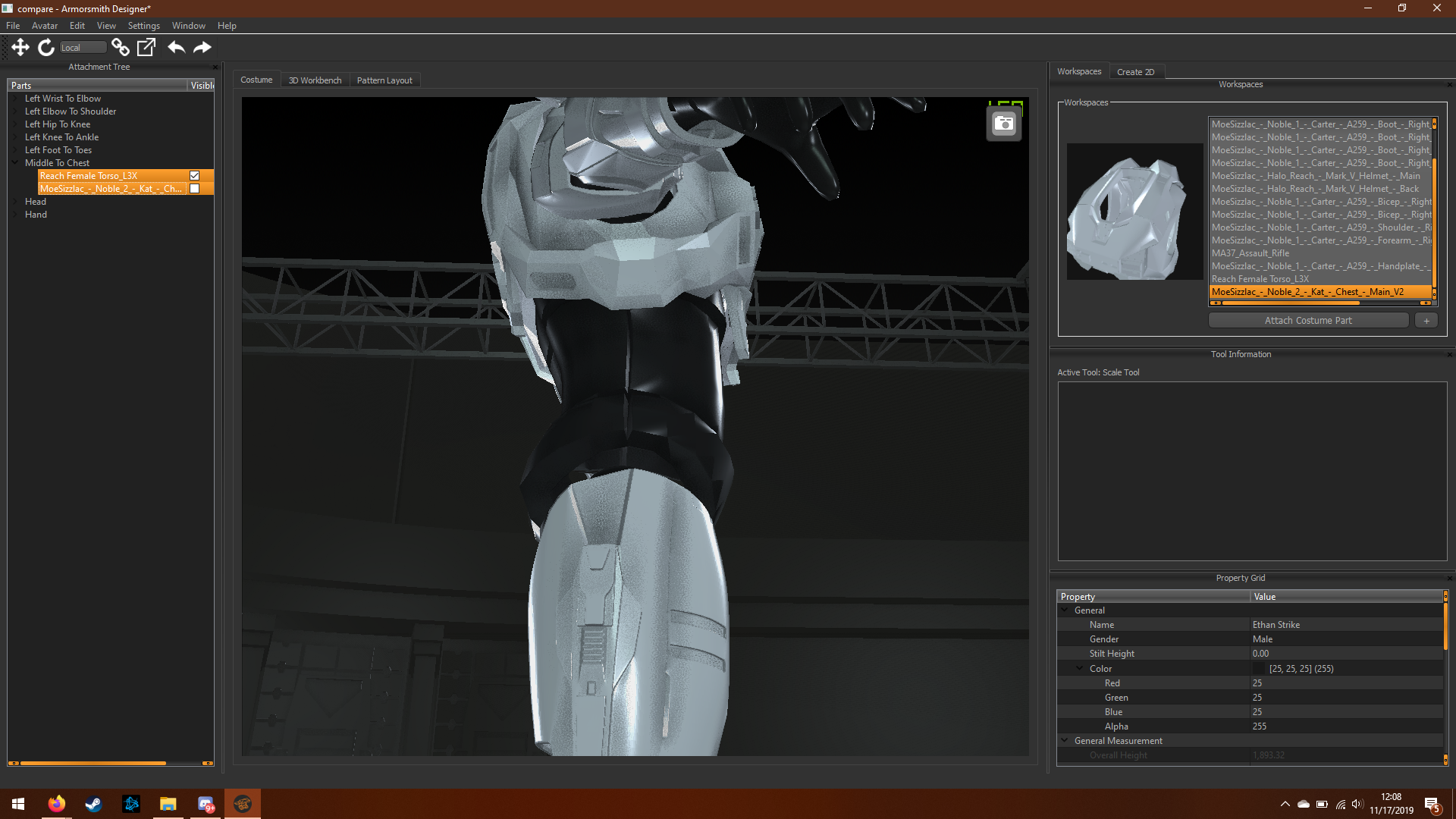Screen dimensions: 1456x819
Task: Click the plus button beside Attach Costume Part
Action: [1426, 321]
